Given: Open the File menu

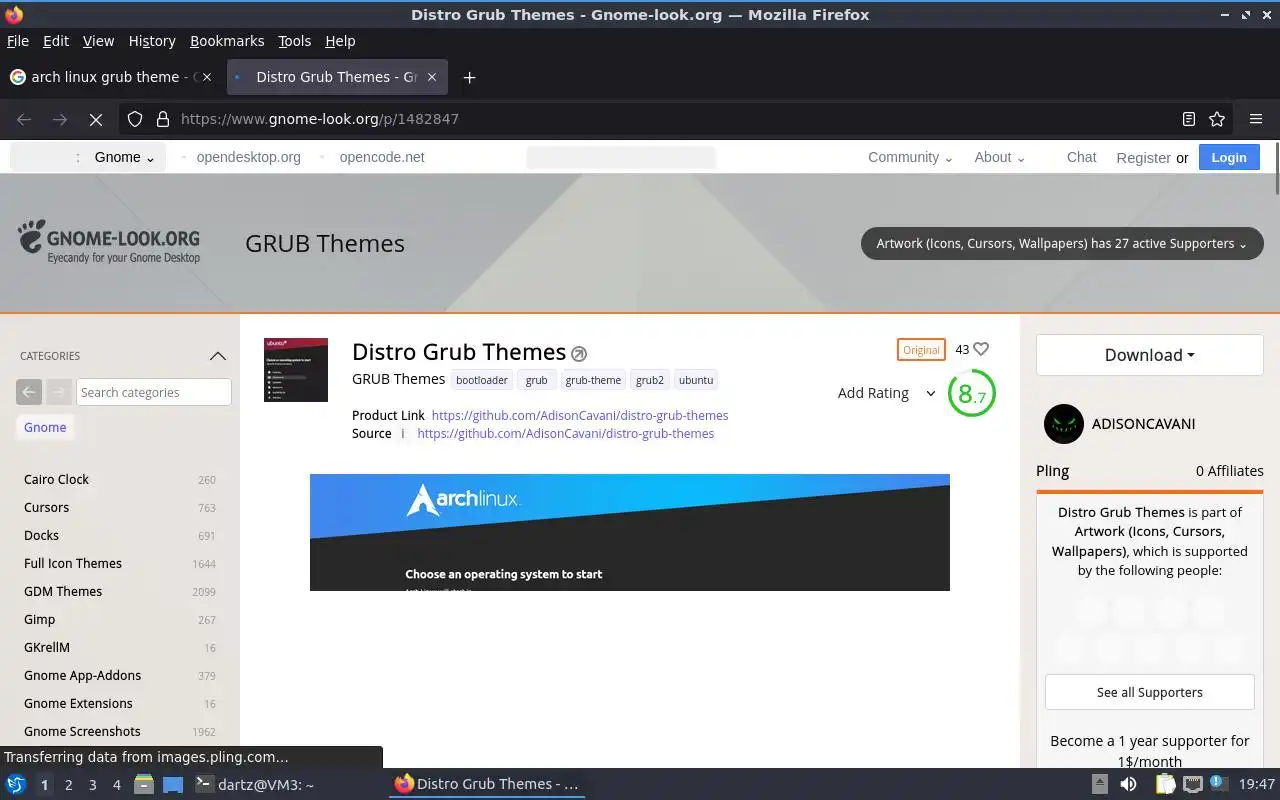Looking at the screenshot, I should pyautogui.click(x=18, y=41).
